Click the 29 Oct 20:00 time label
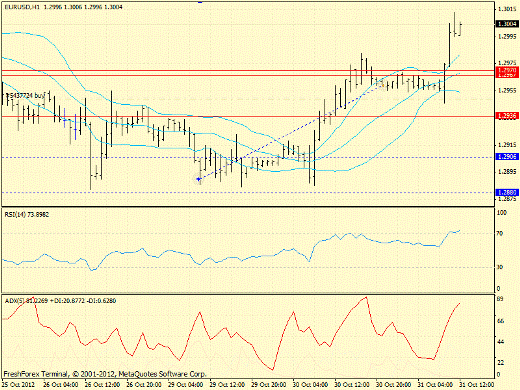 (x=269, y=384)
